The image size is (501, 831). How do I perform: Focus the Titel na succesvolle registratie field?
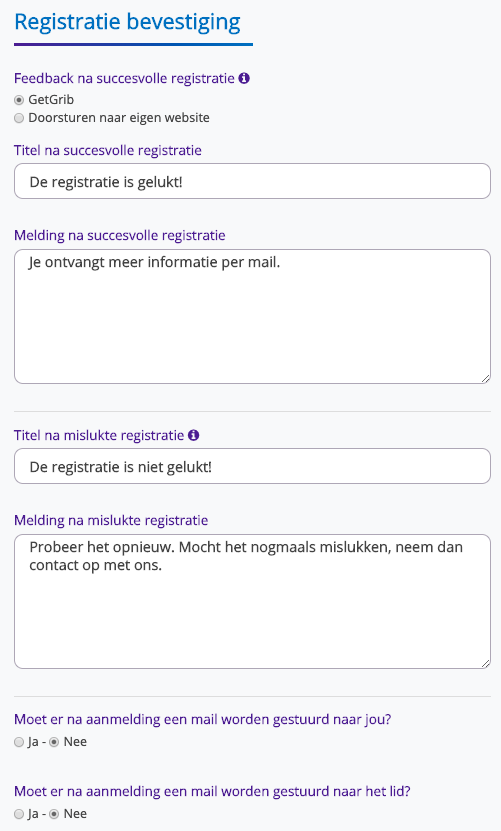coord(252,181)
